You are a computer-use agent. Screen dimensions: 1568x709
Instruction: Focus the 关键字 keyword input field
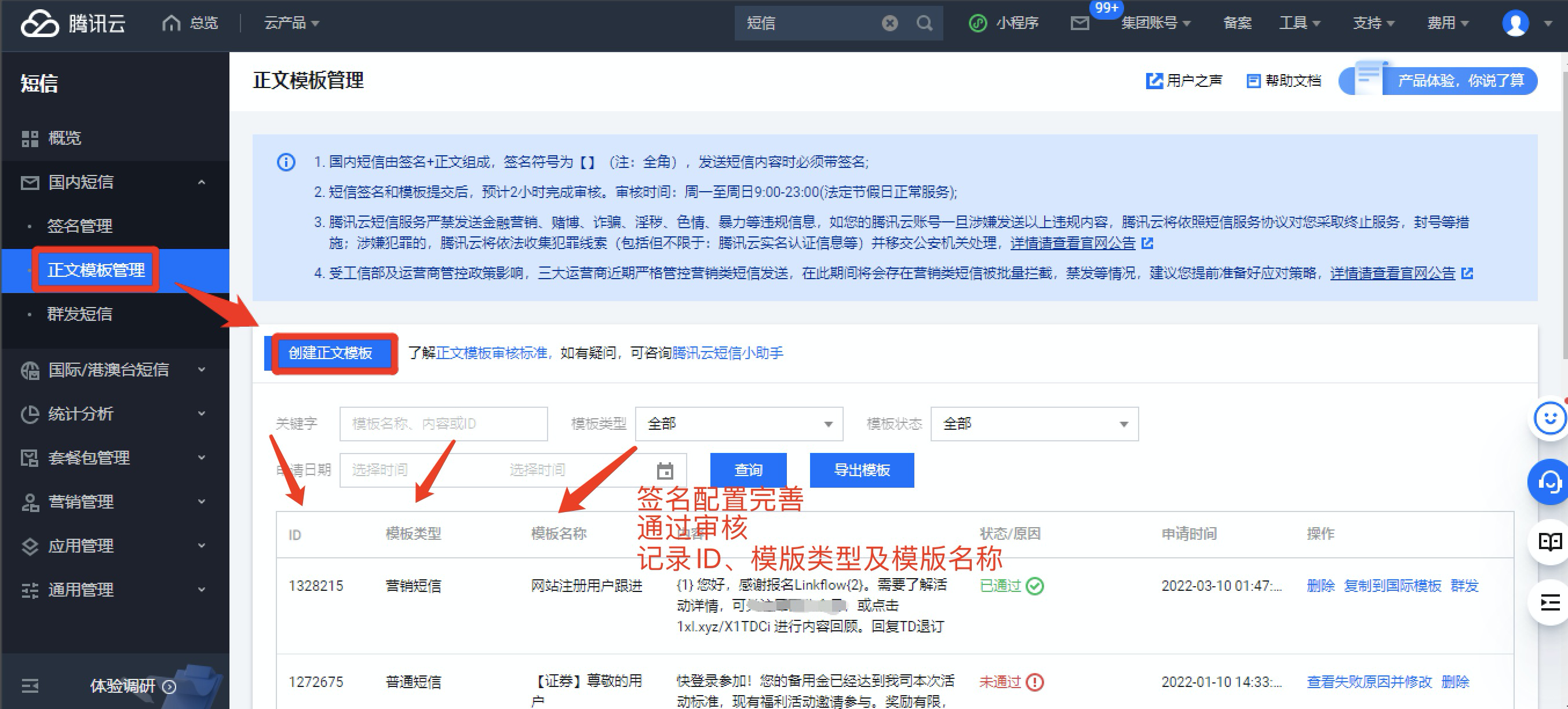coord(443,423)
